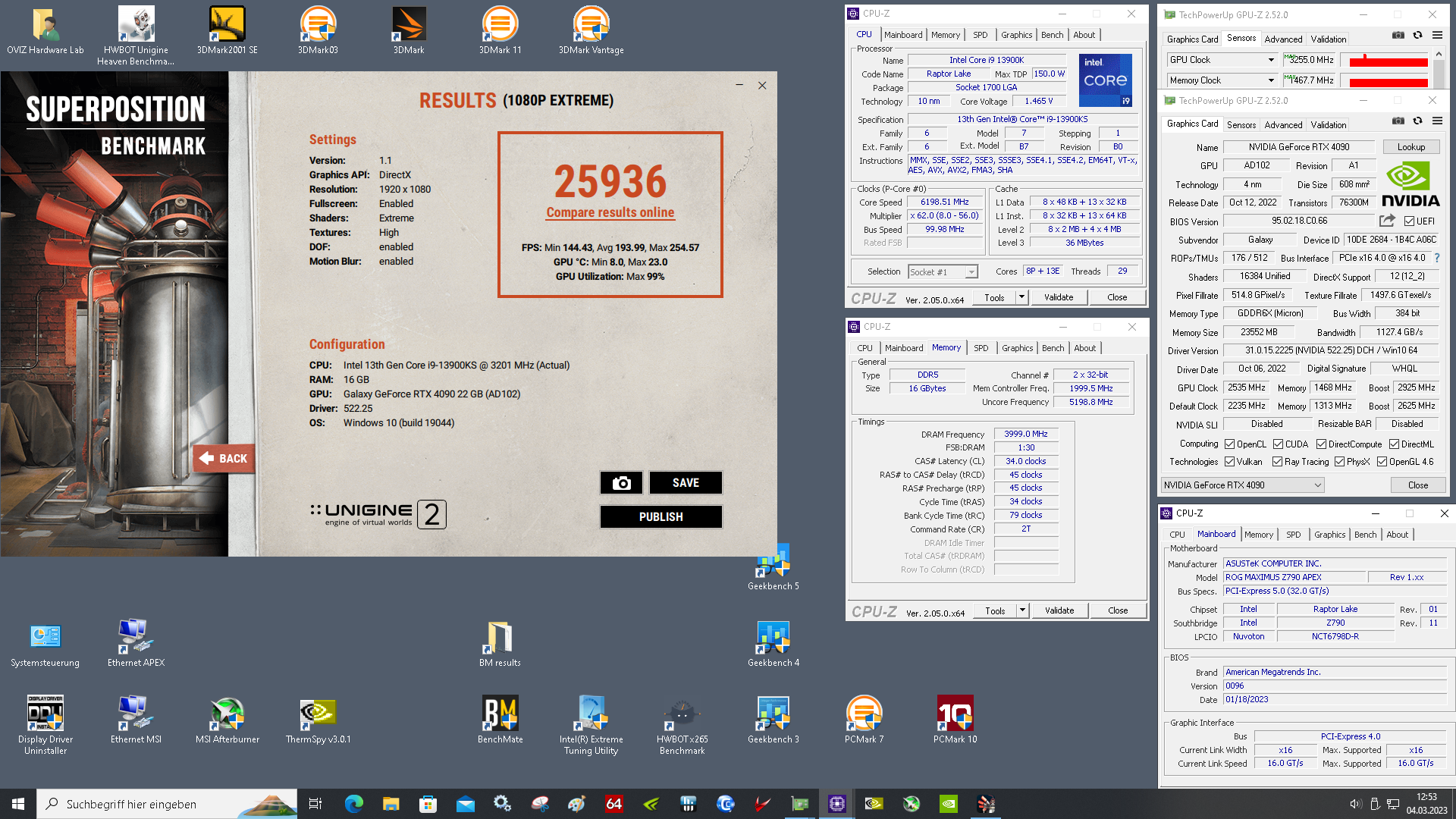Open Advanced tab in GPU-Z main window

click(x=1283, y=125)
